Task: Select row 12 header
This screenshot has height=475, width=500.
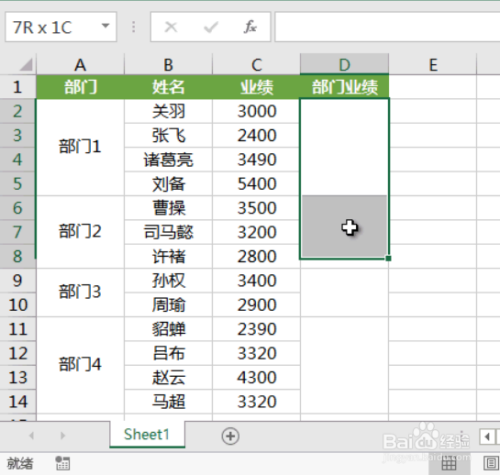Action: click(18, 353)
